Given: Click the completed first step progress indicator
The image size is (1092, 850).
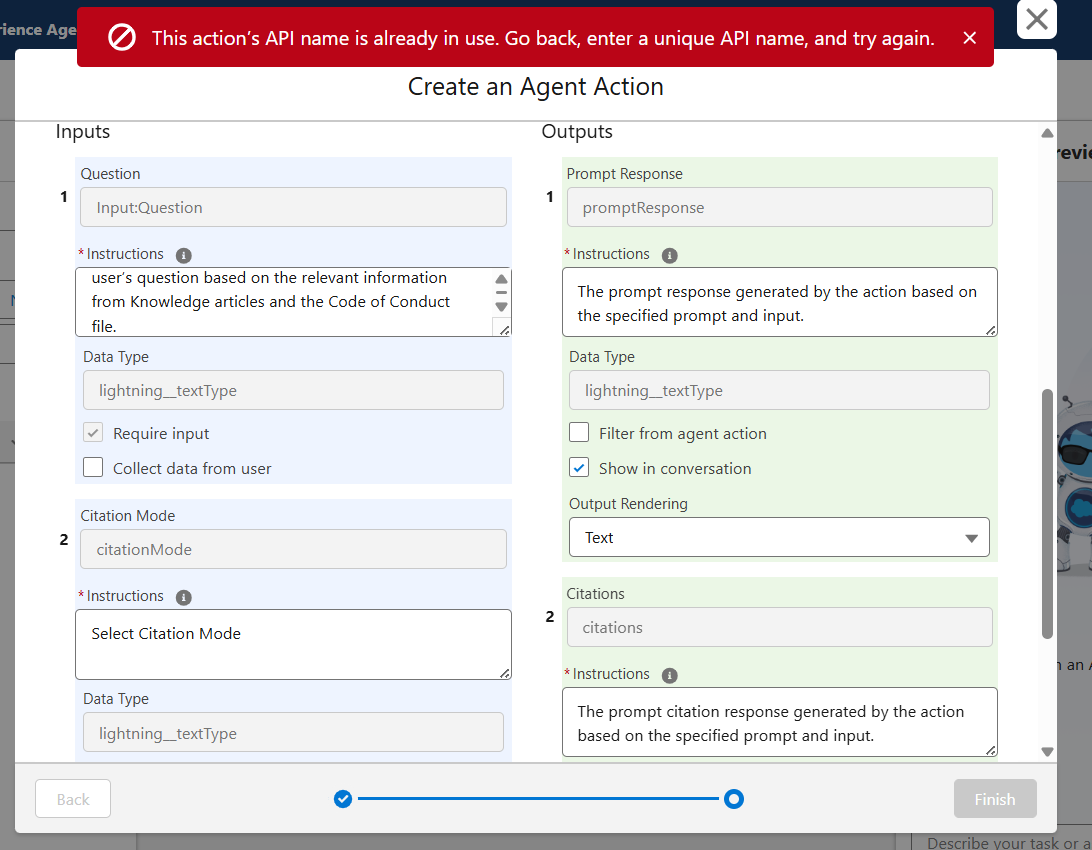Looking at the screenshot, I should (x=343, y=798).
